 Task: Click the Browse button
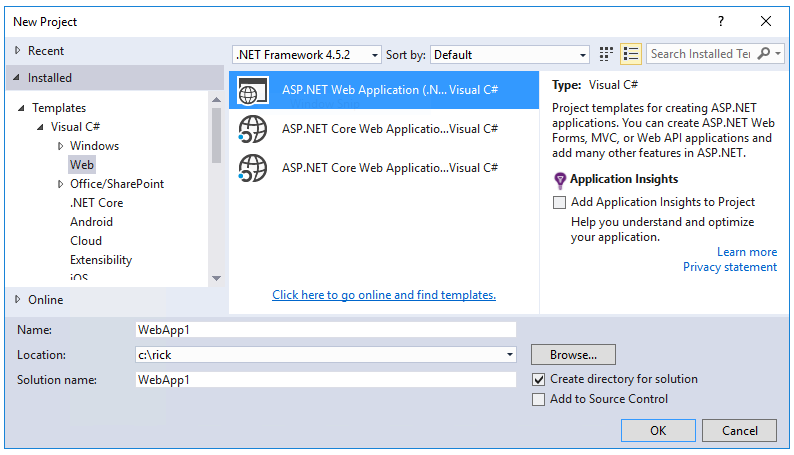coord(573,355)
